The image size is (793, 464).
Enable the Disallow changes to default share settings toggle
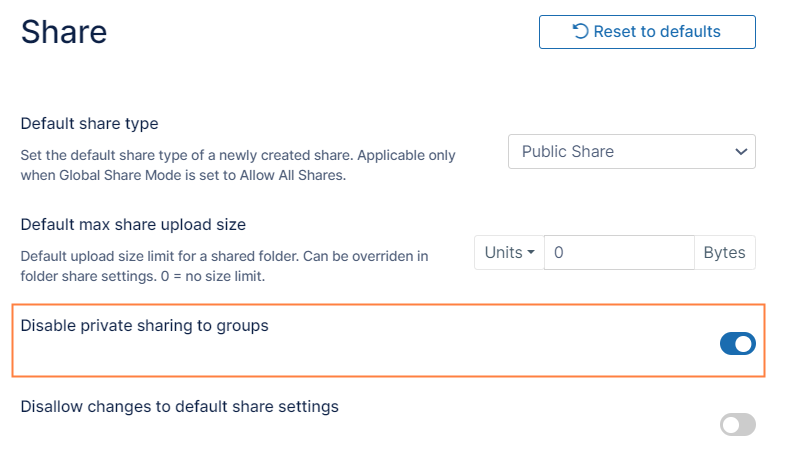click(x=738, y=425)
